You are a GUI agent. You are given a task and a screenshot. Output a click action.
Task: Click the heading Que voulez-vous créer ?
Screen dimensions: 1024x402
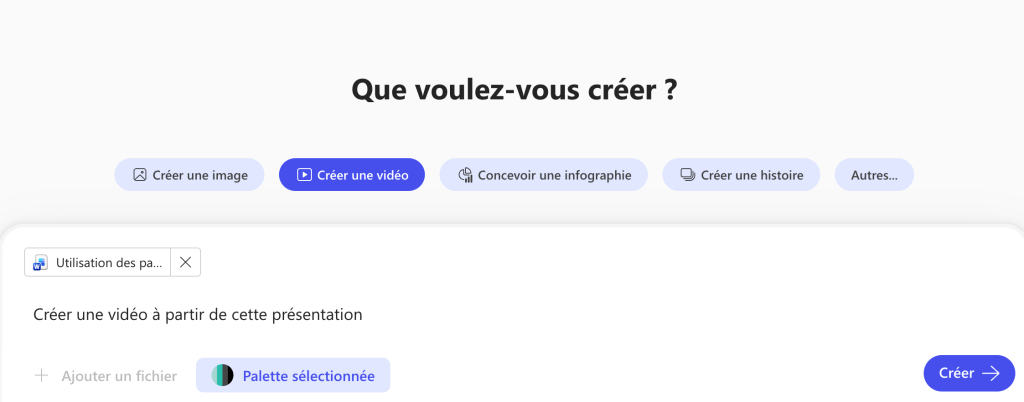point(514,90)
